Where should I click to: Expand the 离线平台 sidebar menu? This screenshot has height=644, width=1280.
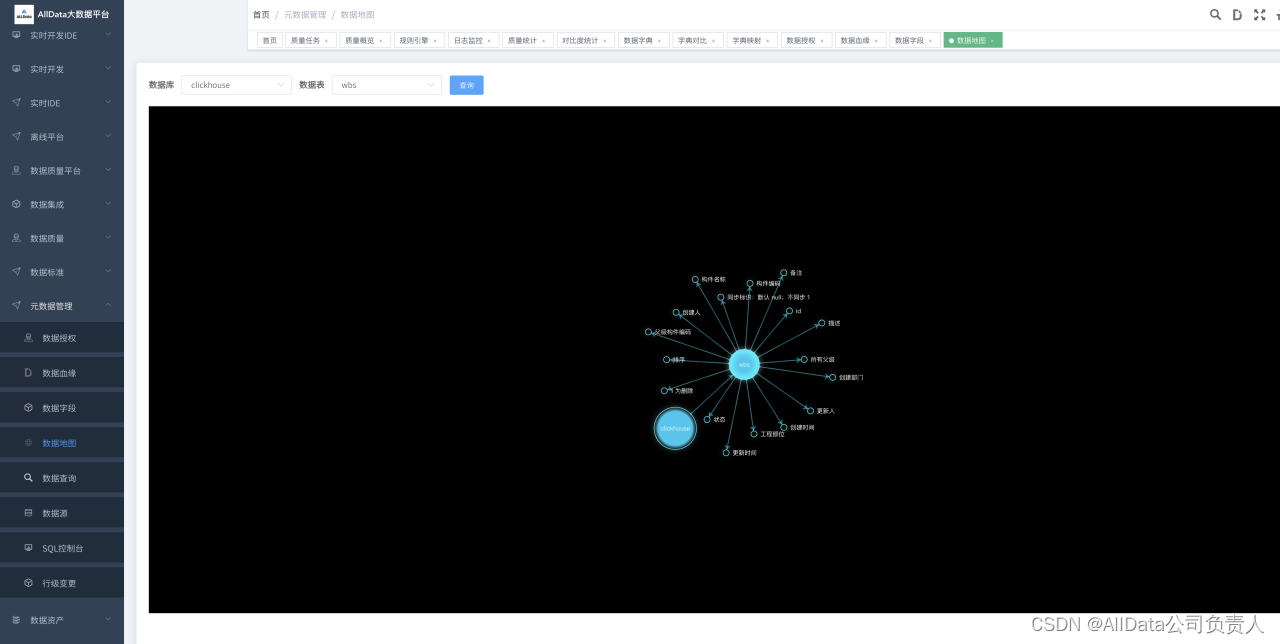pyautogui.click(x=62, y=137)
